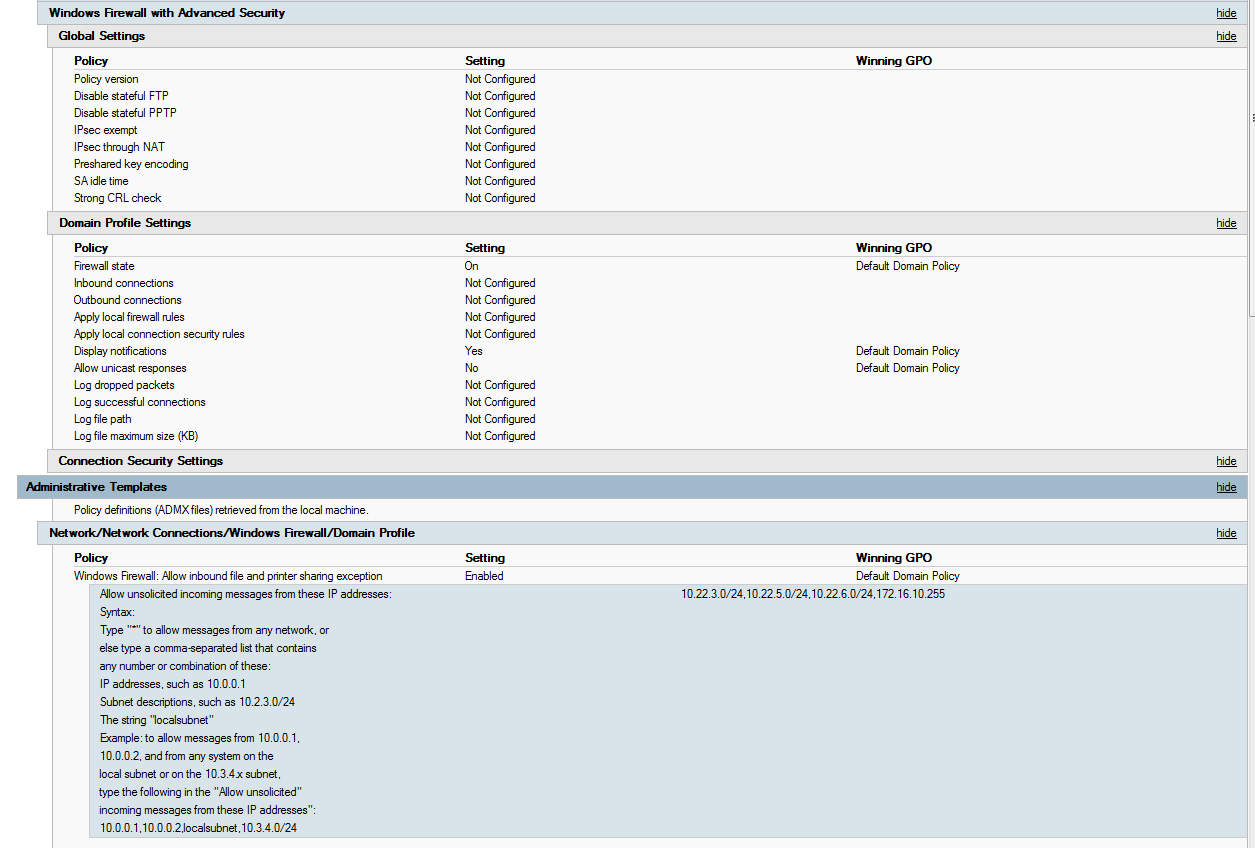Expand the Administrative Templates header bar
The width and height of the screenshot is (1255, 848).
(x=96, y=487)
